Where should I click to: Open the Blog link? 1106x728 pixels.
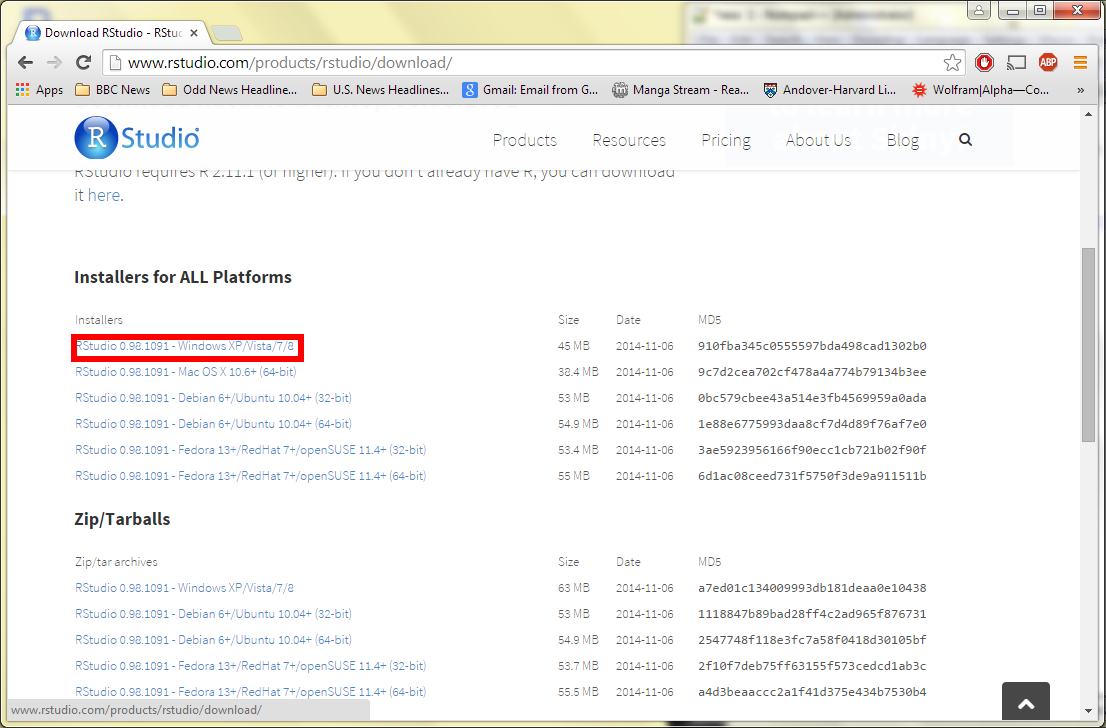click(903, 140)
